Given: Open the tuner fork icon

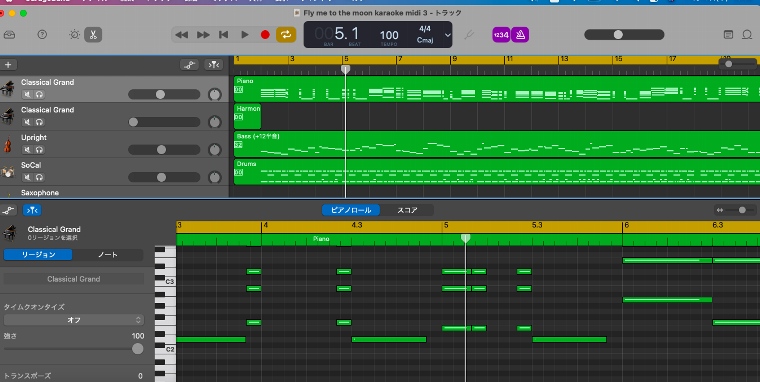Looking at the screenshot, I should (468, 35).
